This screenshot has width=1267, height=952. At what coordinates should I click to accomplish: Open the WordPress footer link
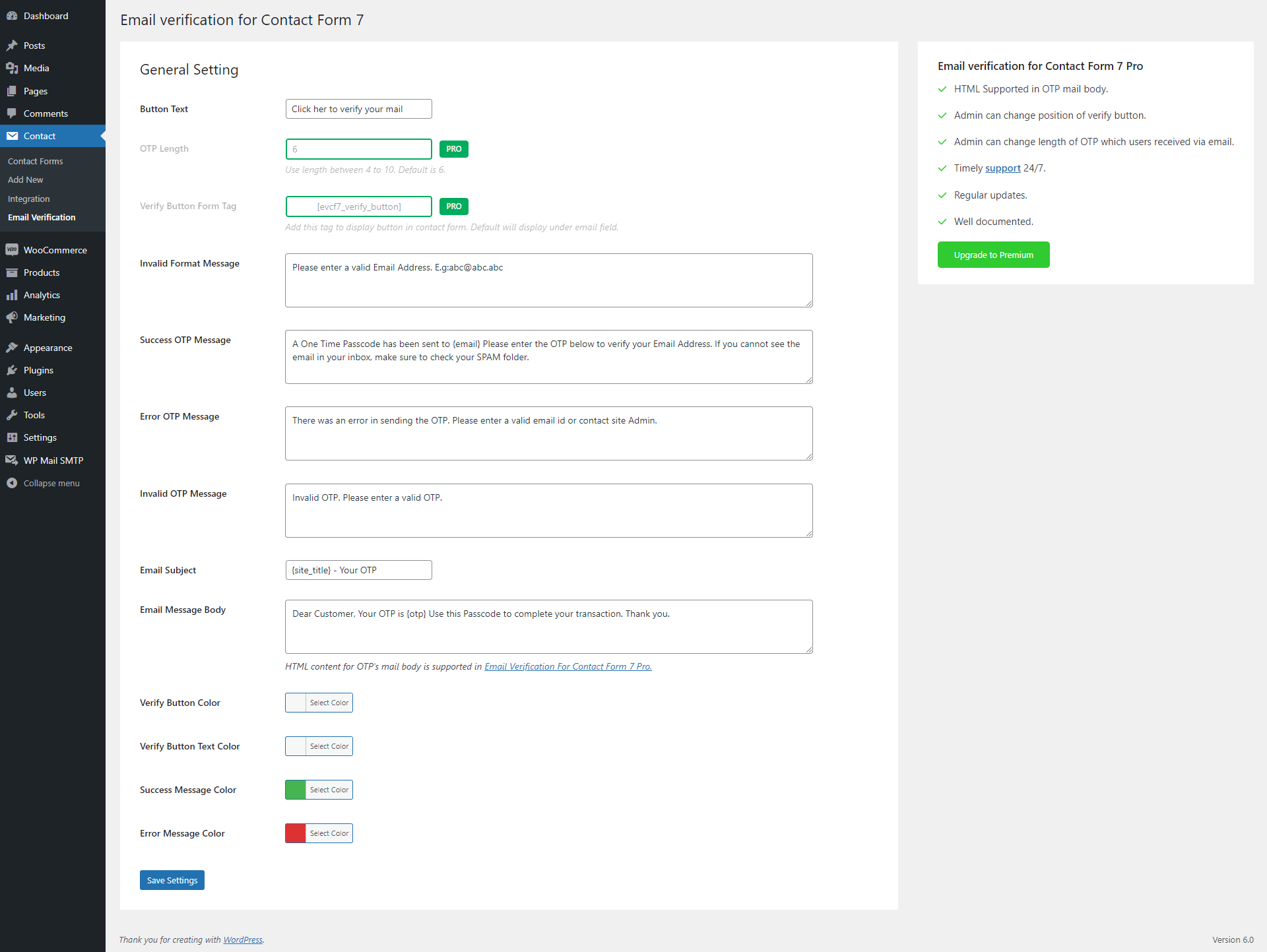pos(243,939)
